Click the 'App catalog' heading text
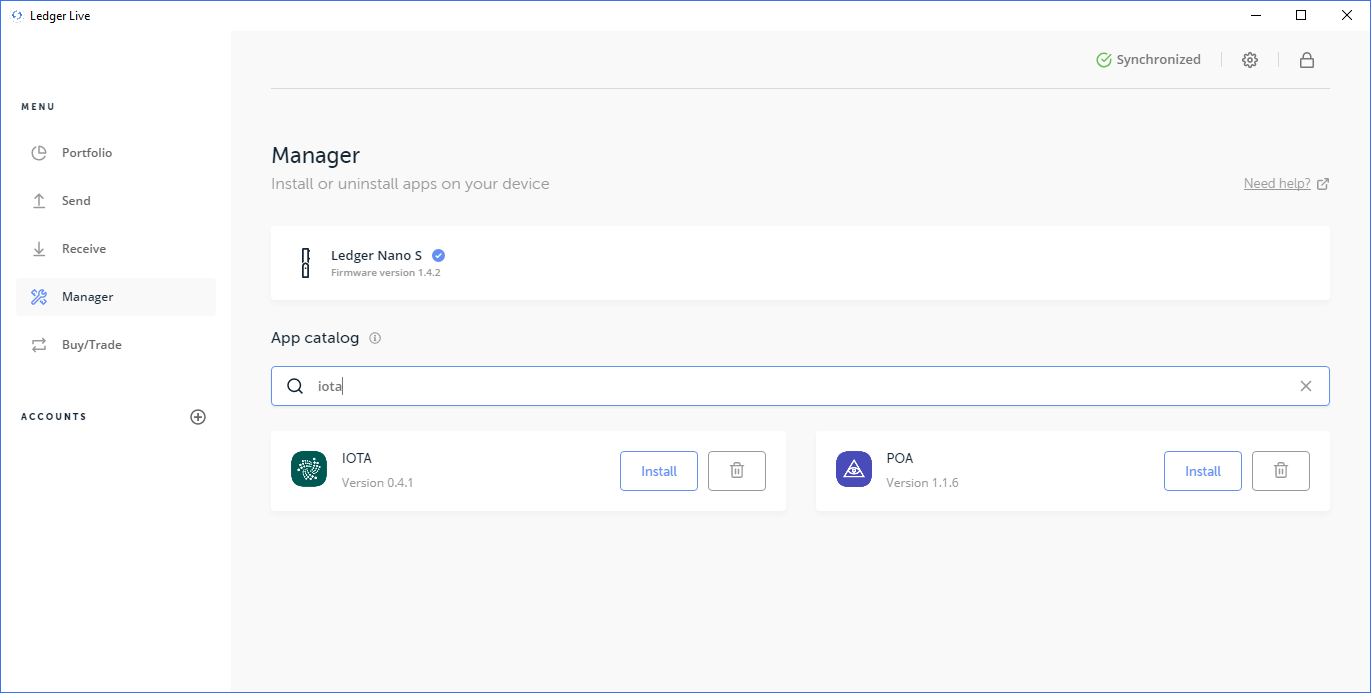Viewport: 1371px width, 693px height. 315,338
